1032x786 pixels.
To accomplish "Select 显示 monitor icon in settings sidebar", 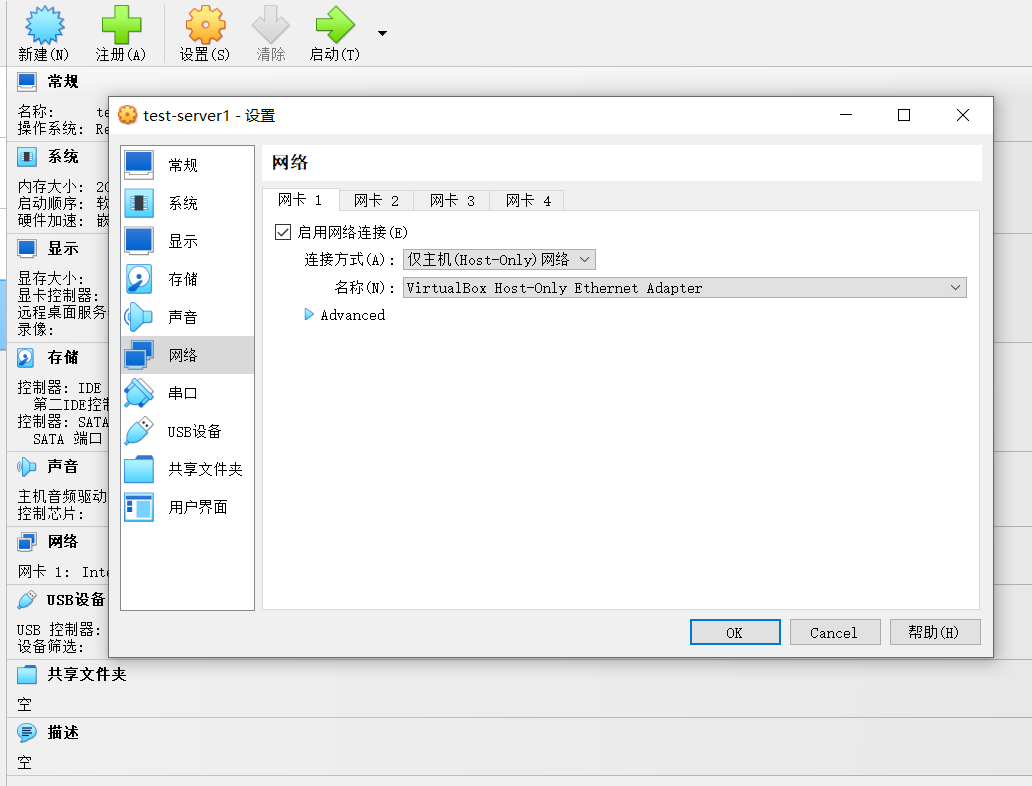I will (139, 241).
